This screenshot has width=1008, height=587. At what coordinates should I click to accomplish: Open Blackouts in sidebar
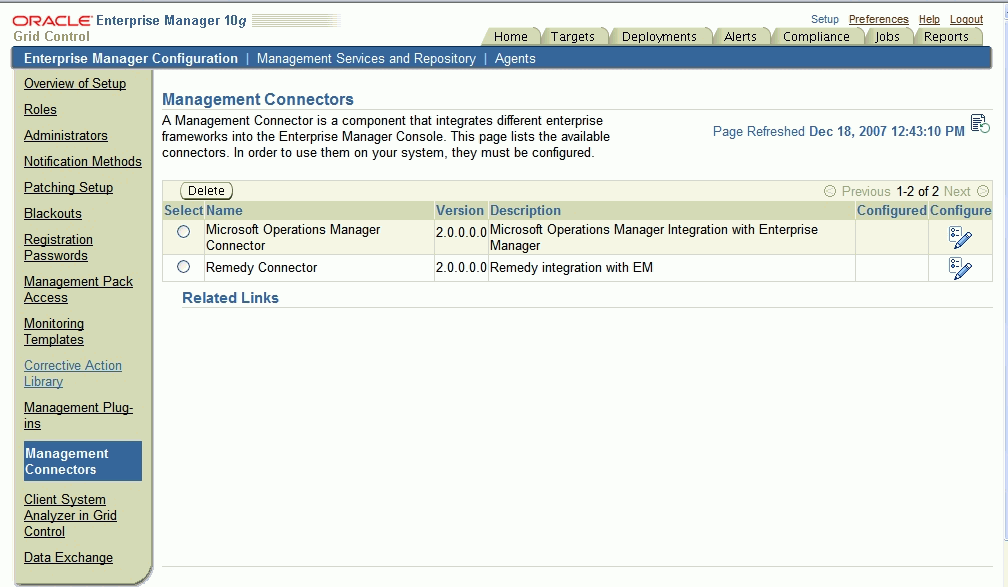(53, 213)
